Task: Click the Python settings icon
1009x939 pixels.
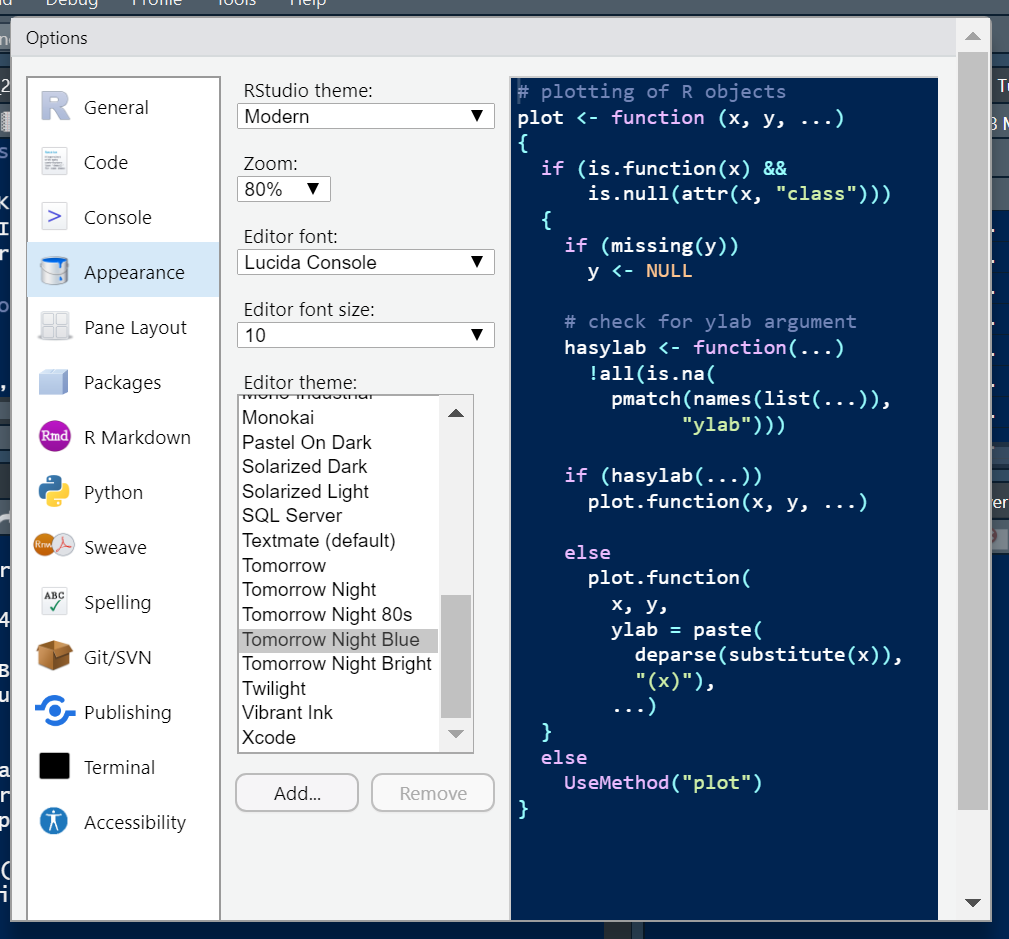Action: point(51,492)
